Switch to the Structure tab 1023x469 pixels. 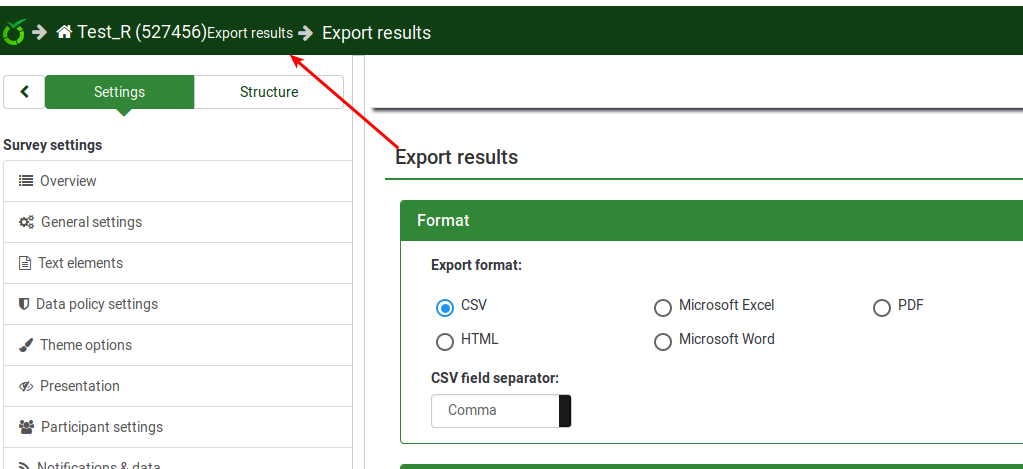(268, 92)
